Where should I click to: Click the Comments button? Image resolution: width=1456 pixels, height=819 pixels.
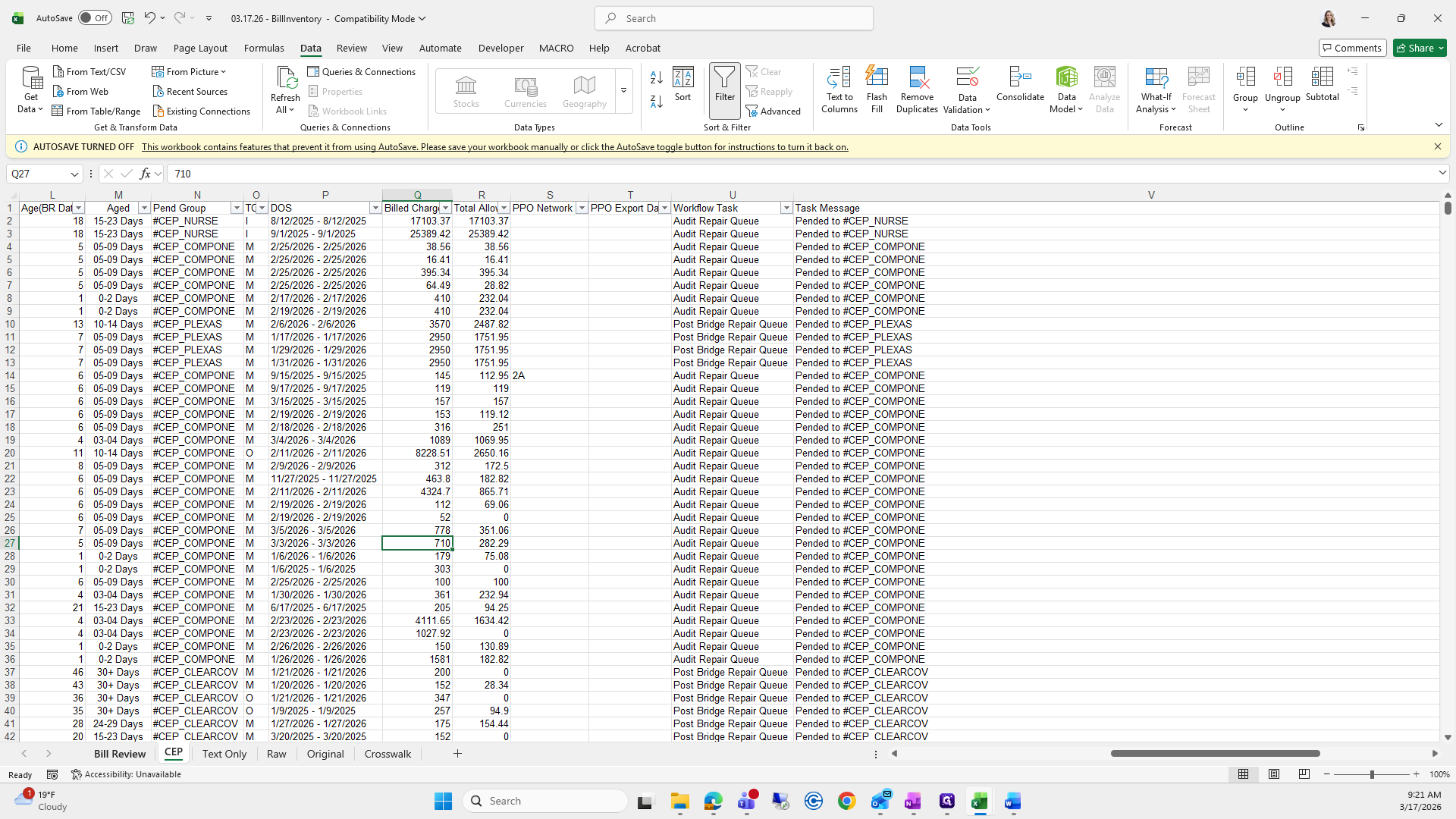tap(1352, 48)
